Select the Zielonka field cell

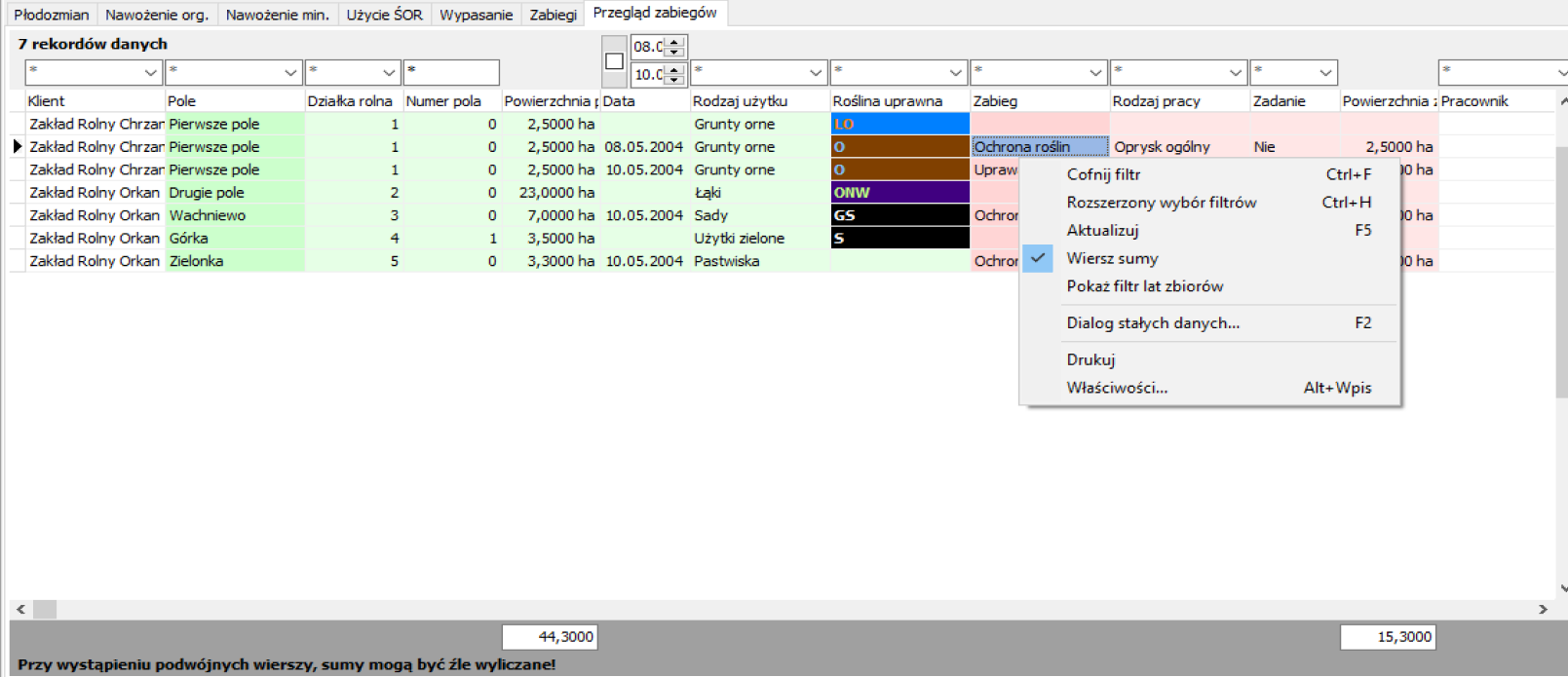tap(235, 261)
